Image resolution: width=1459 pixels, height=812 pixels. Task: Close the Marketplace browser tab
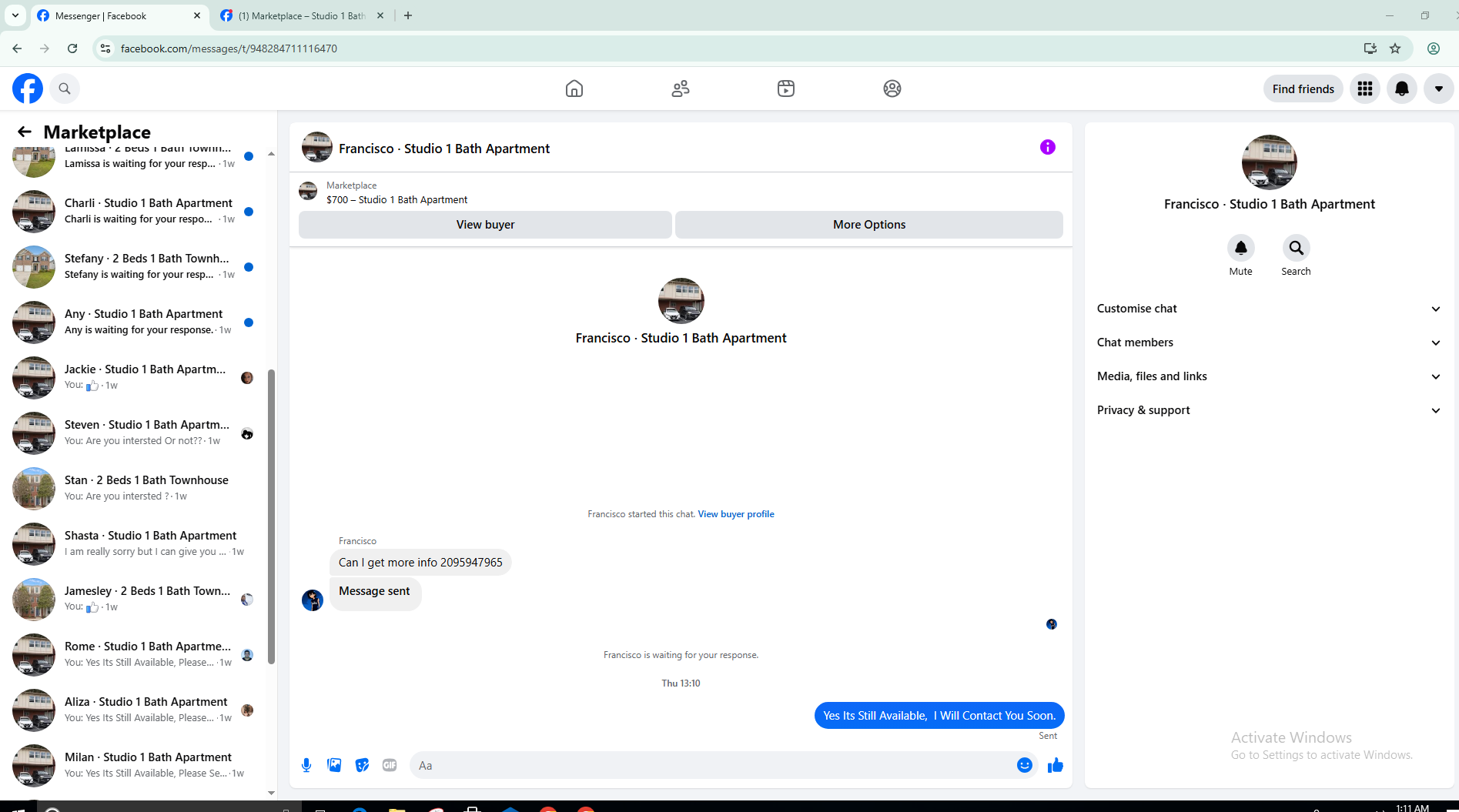380,15
